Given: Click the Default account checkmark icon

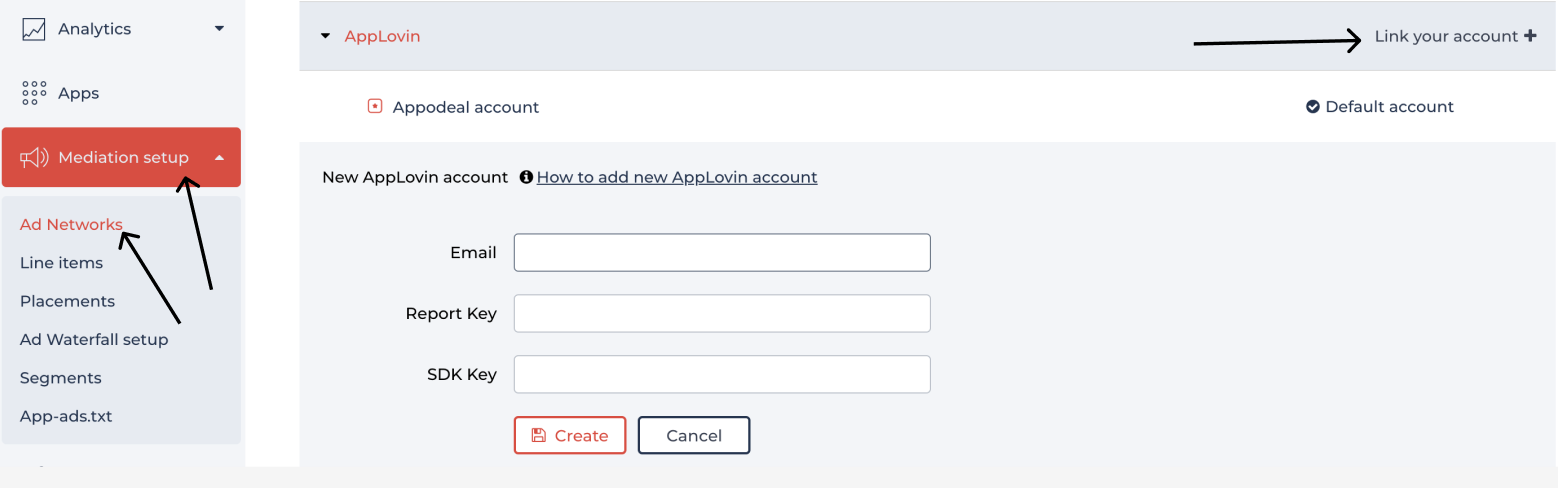Looking at the screenshot, I should pyautogui.click(x=1312, y=107).
